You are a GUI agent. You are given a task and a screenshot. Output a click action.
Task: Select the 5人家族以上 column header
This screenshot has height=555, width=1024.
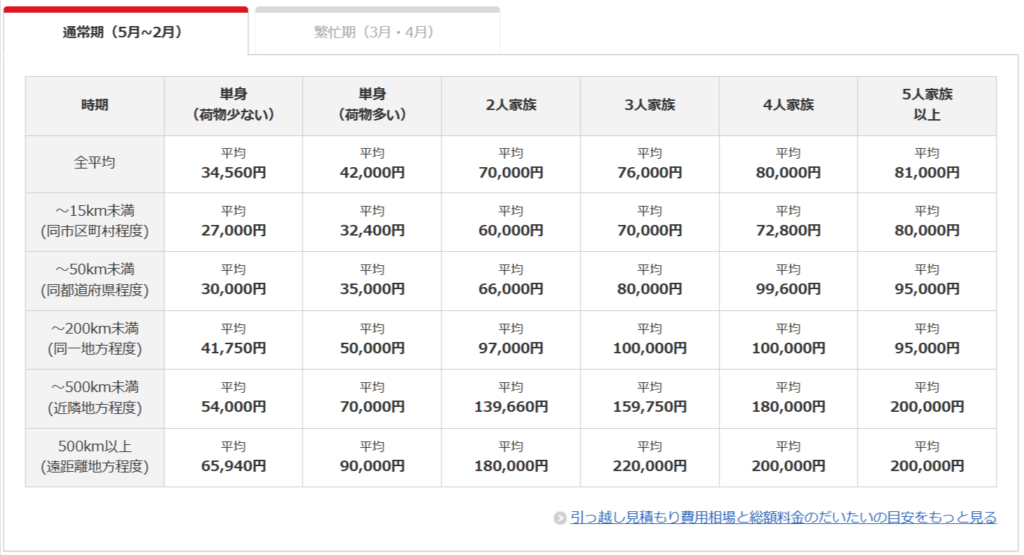pyautogui.click(x=927, y=105)
